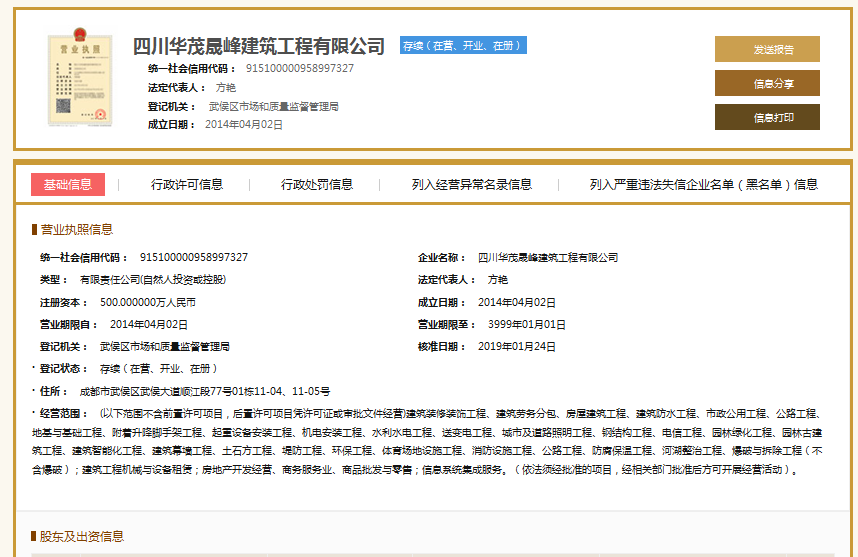
Task: Open the 营业执照 license thumbnail image
Action: (x=80, y=77)
